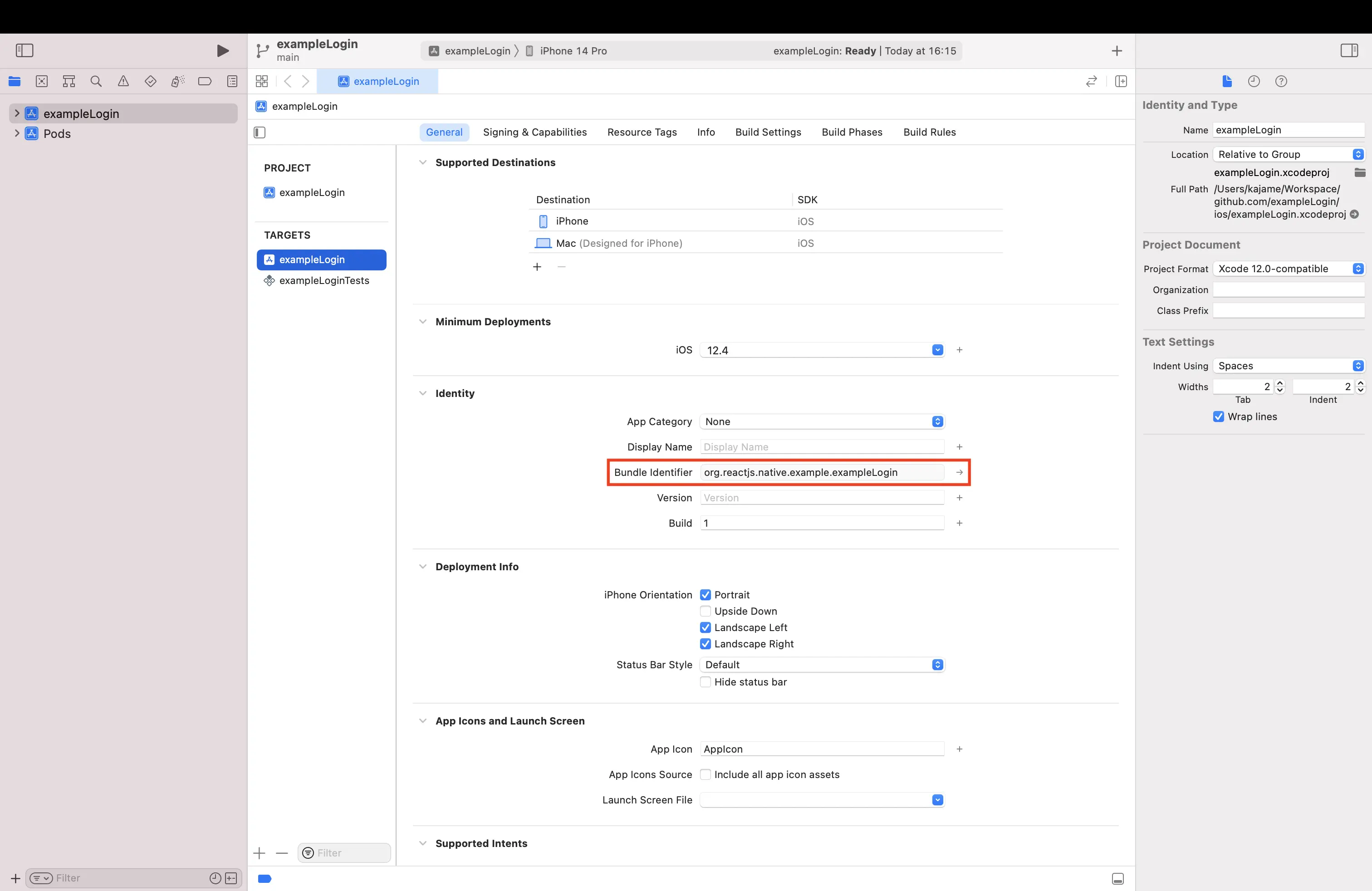Toggle the inspector panel on right

pos(1349,51)
